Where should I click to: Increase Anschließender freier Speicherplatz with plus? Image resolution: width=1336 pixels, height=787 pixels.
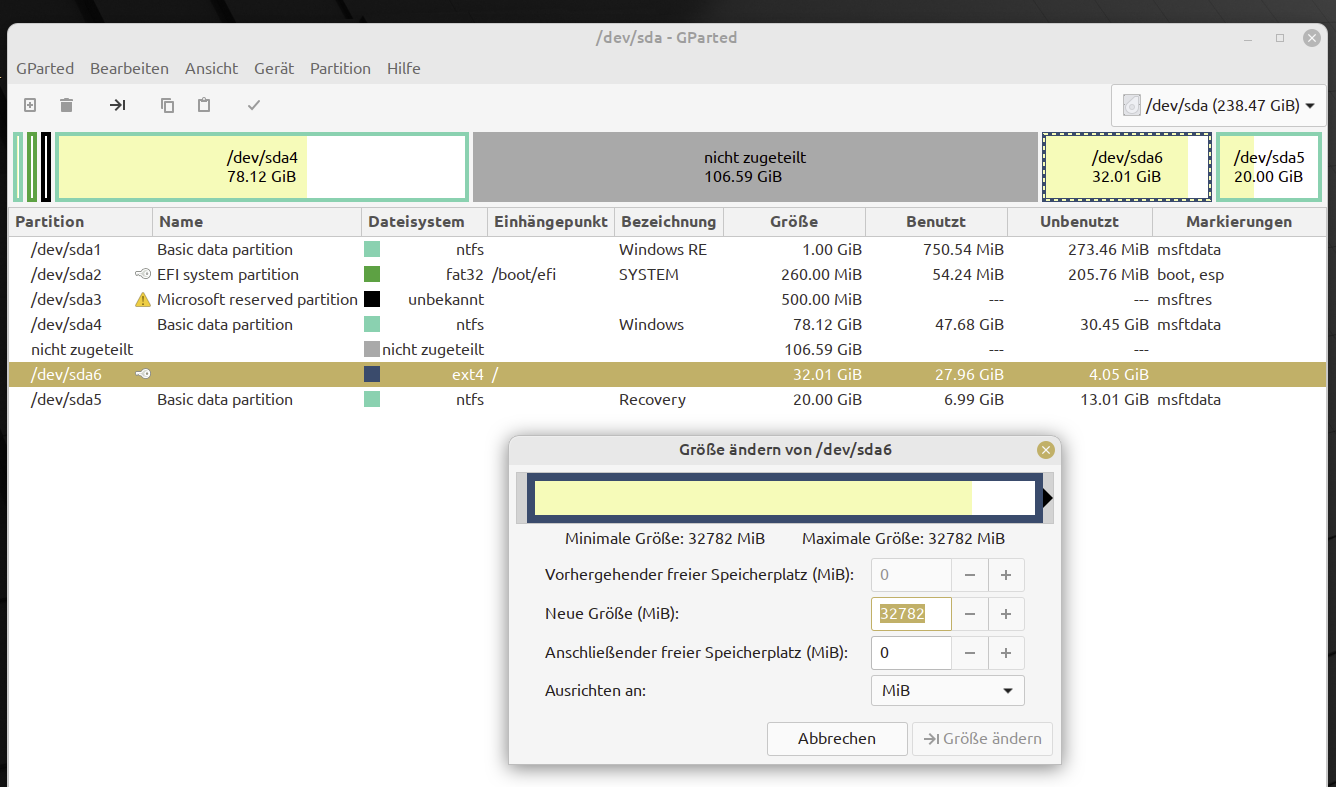(1006, 654)
